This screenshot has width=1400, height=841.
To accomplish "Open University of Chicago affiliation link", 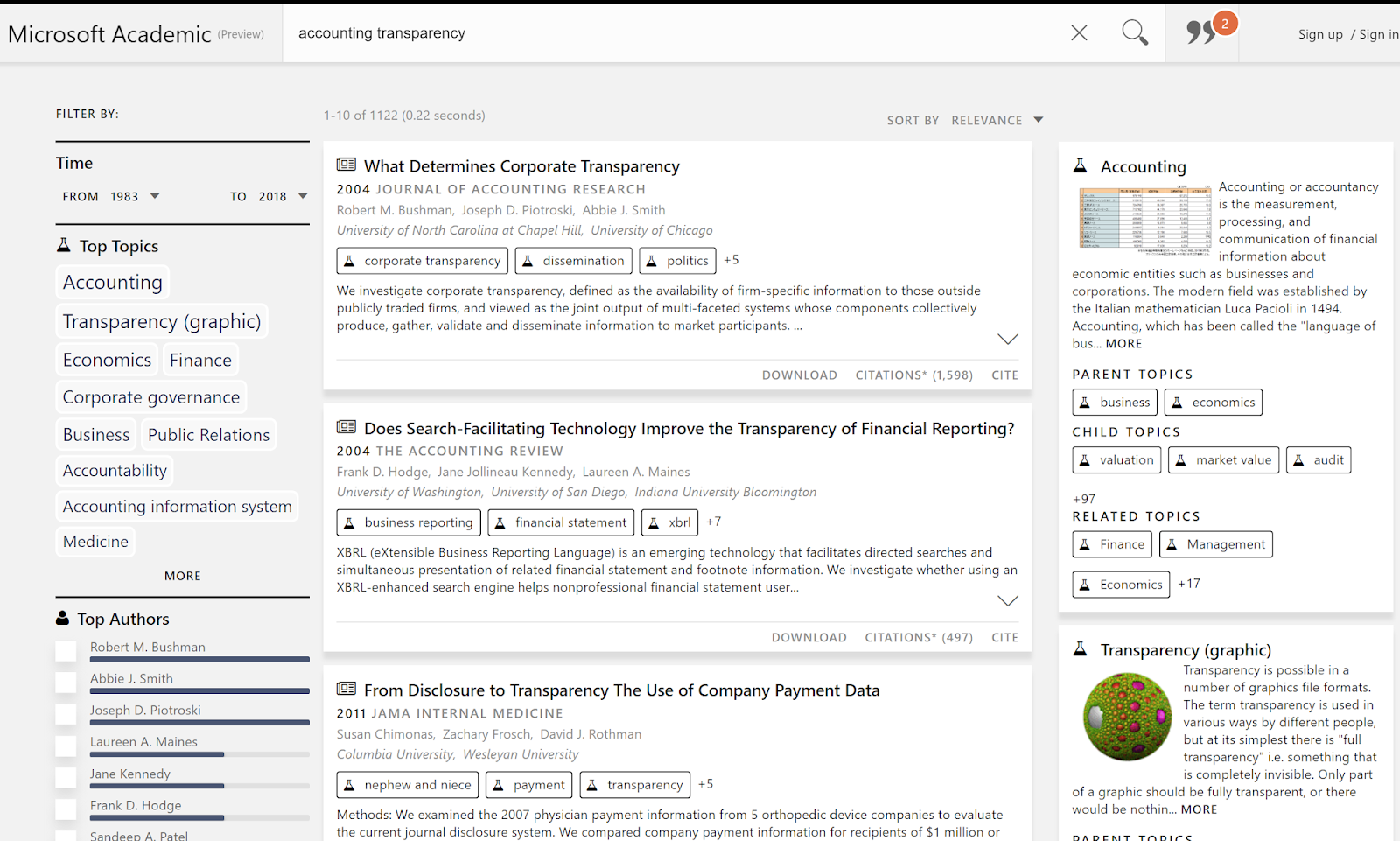I will [652, 230].
